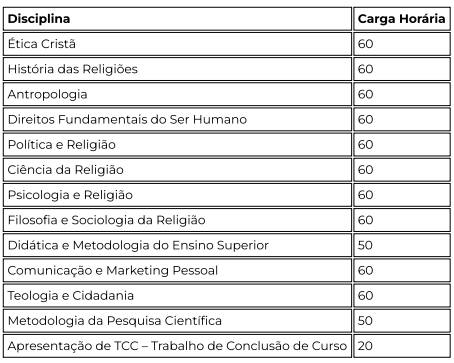Select Metodologia da Pesquisa Científica
Viewport: 454px width, 363px height.
point(177,321)
